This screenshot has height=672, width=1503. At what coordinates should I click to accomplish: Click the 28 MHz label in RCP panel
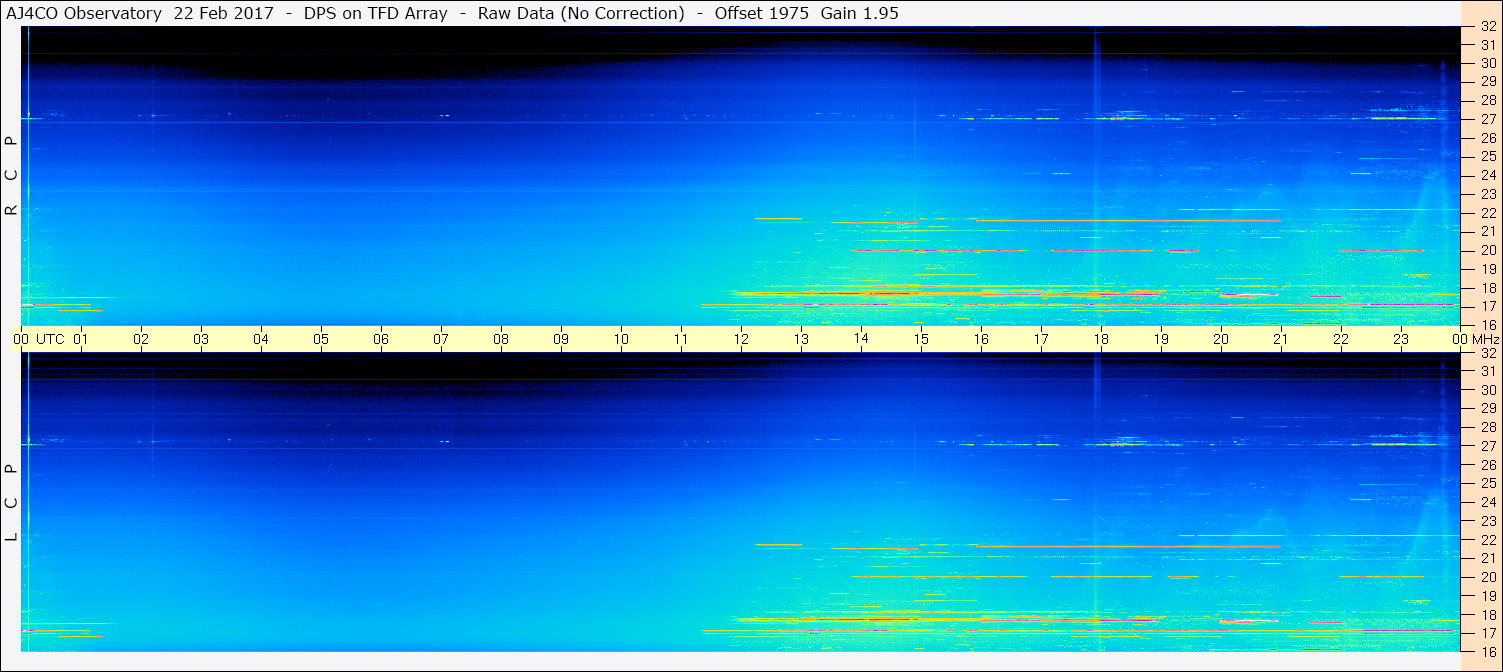coord(1488,100)
